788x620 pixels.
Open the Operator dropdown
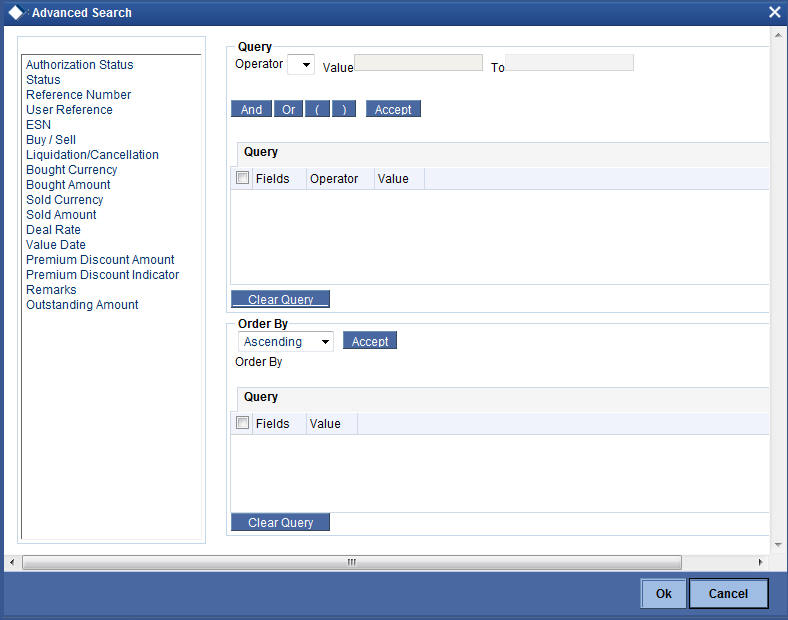[x=301, y=65]
